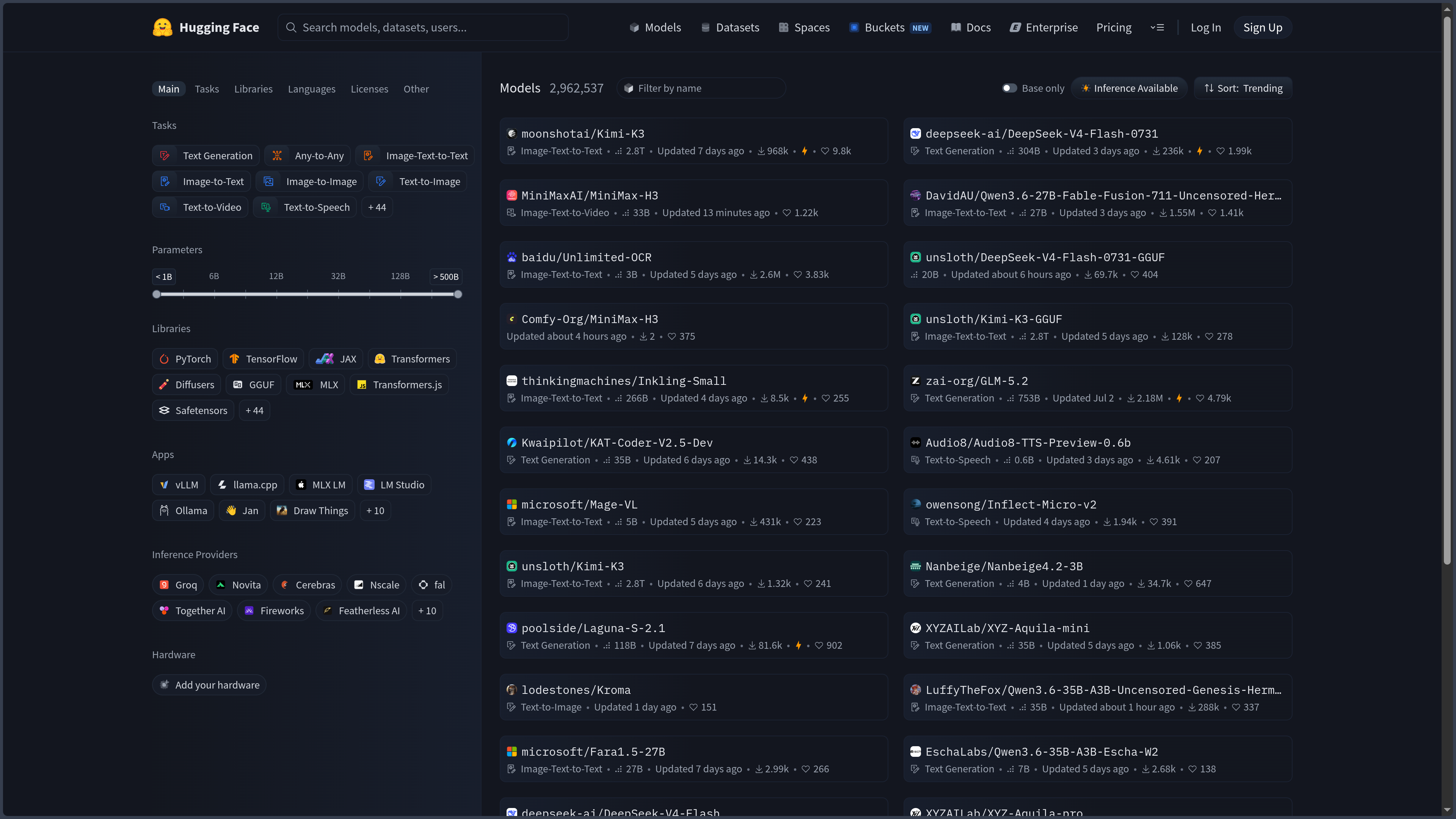Toggle the Diffusers library filter

tap(187, 385)
